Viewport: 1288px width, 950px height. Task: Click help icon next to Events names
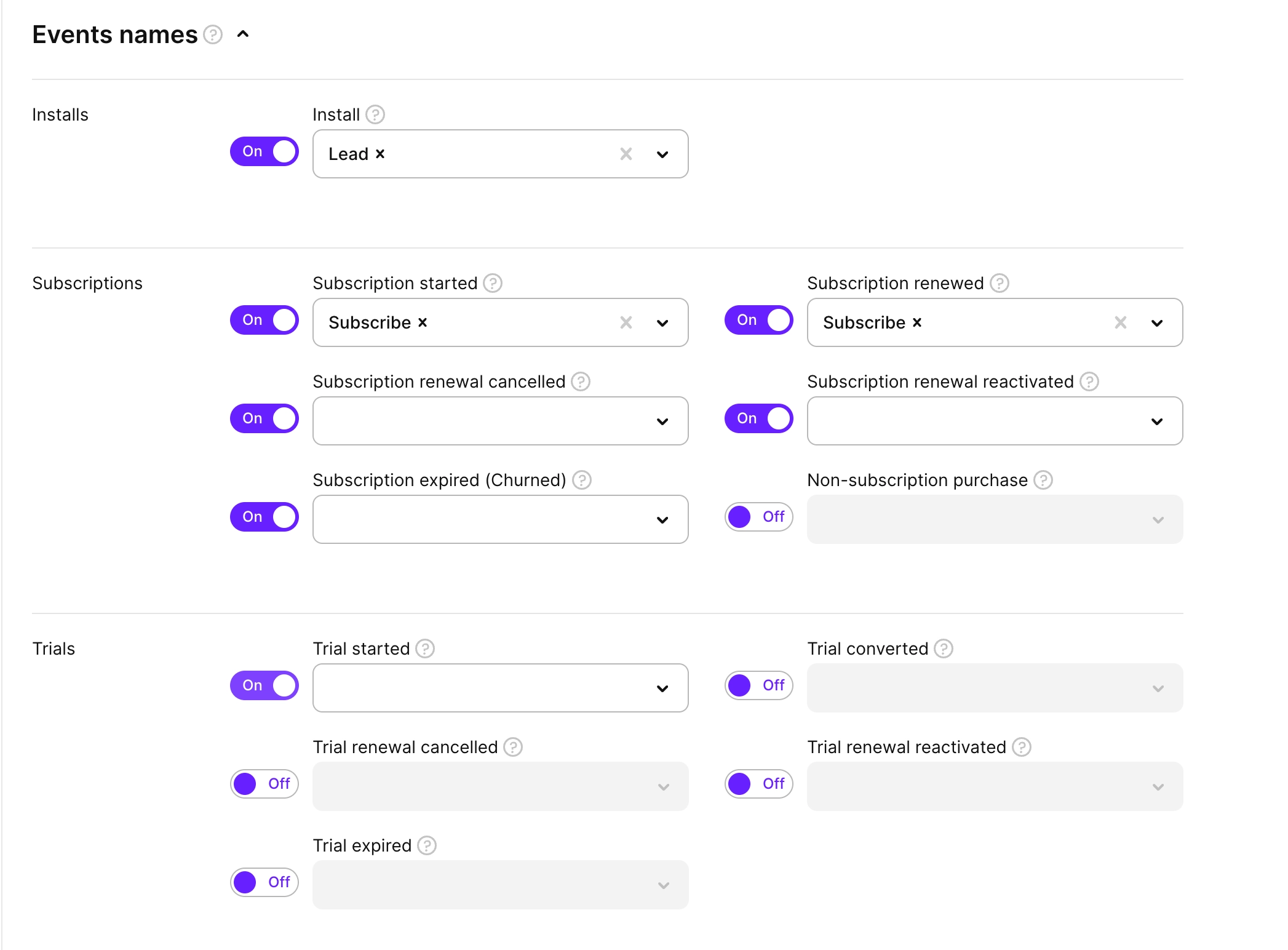[x=213, y=34]
